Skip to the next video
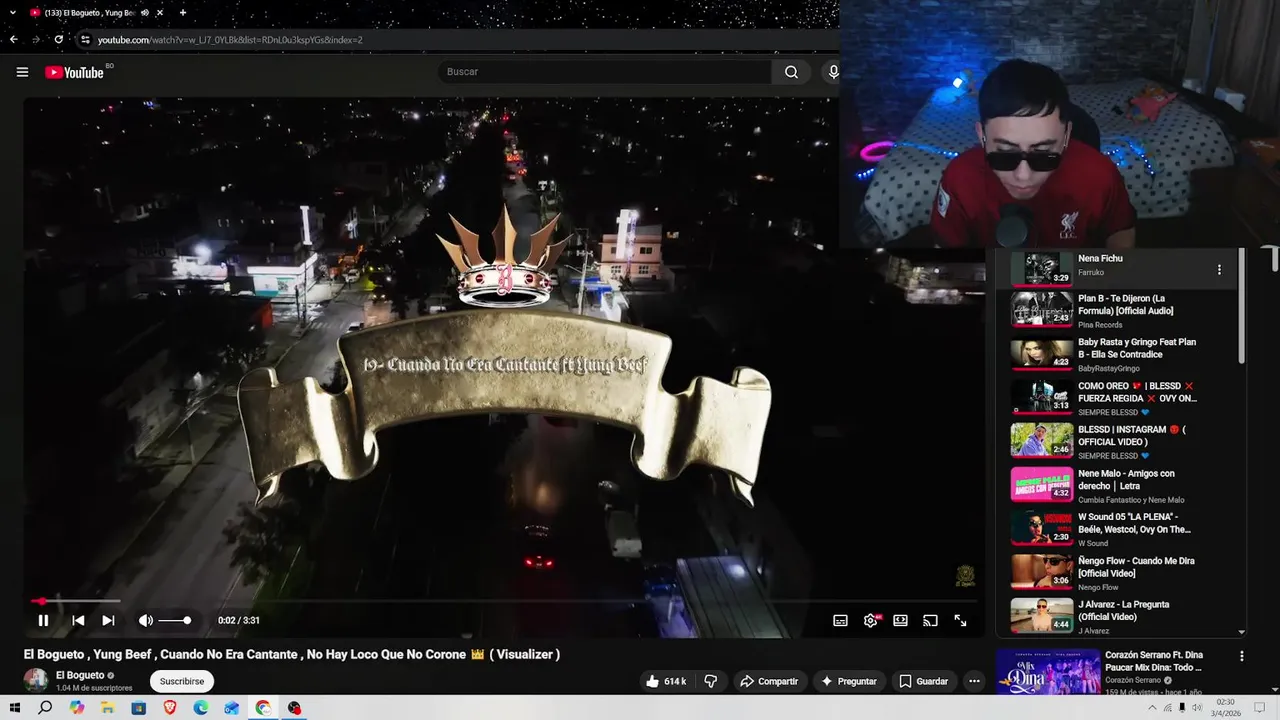1280x720 pixels. 108,620
